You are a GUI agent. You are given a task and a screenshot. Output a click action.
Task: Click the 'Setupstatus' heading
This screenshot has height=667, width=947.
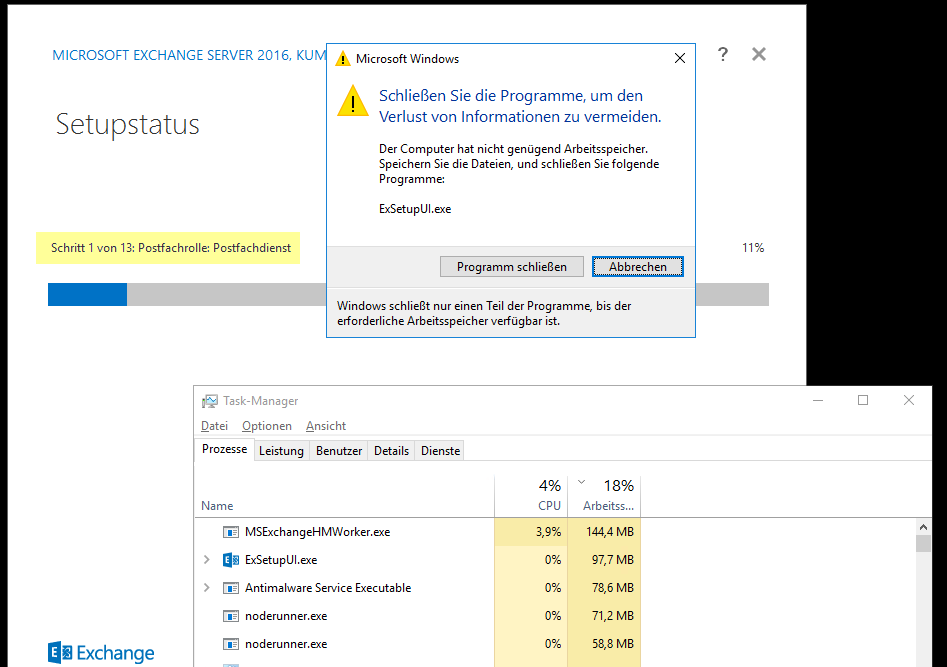tap(127, 124)
